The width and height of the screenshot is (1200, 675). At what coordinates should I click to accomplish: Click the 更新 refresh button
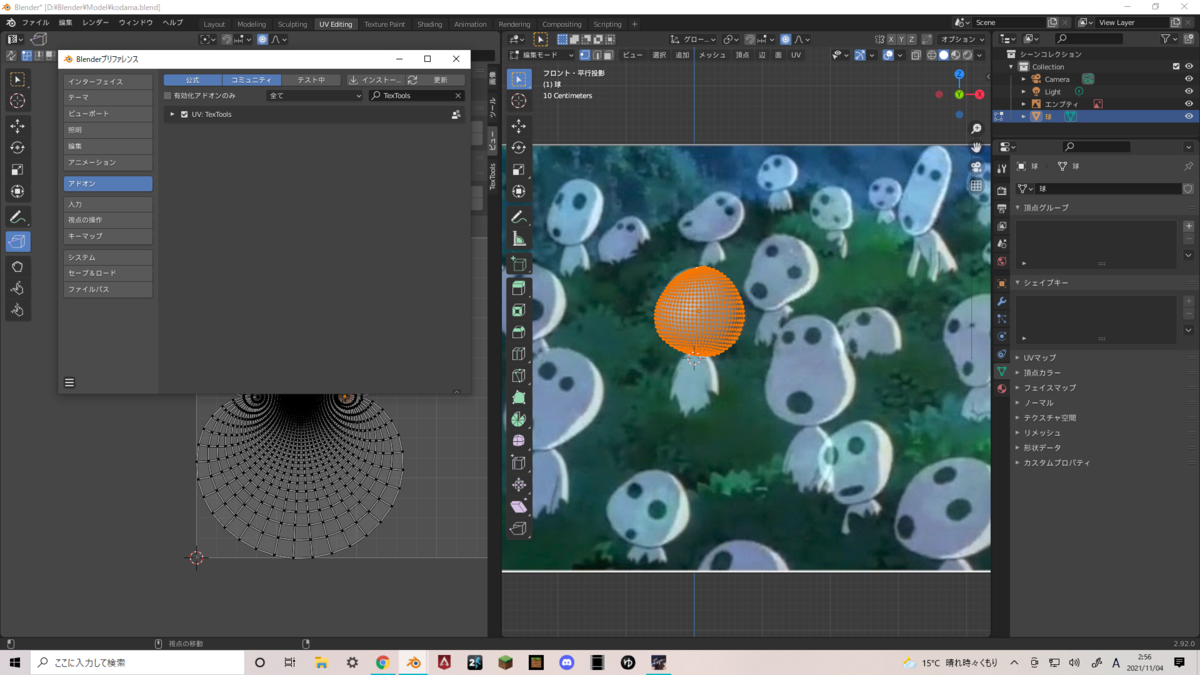[434, 80]
